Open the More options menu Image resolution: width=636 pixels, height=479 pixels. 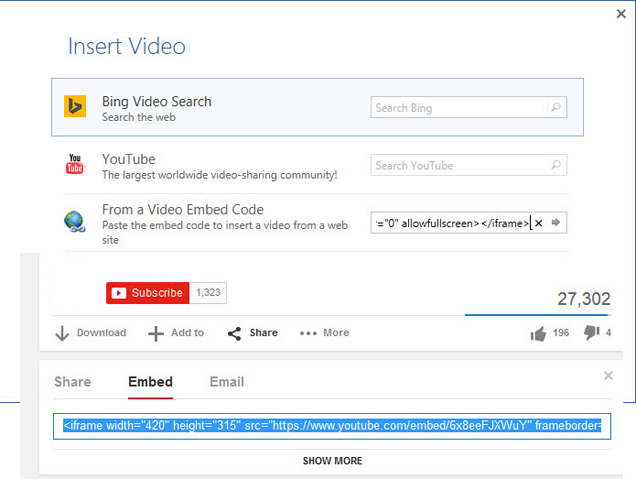(x=324, y=333)
